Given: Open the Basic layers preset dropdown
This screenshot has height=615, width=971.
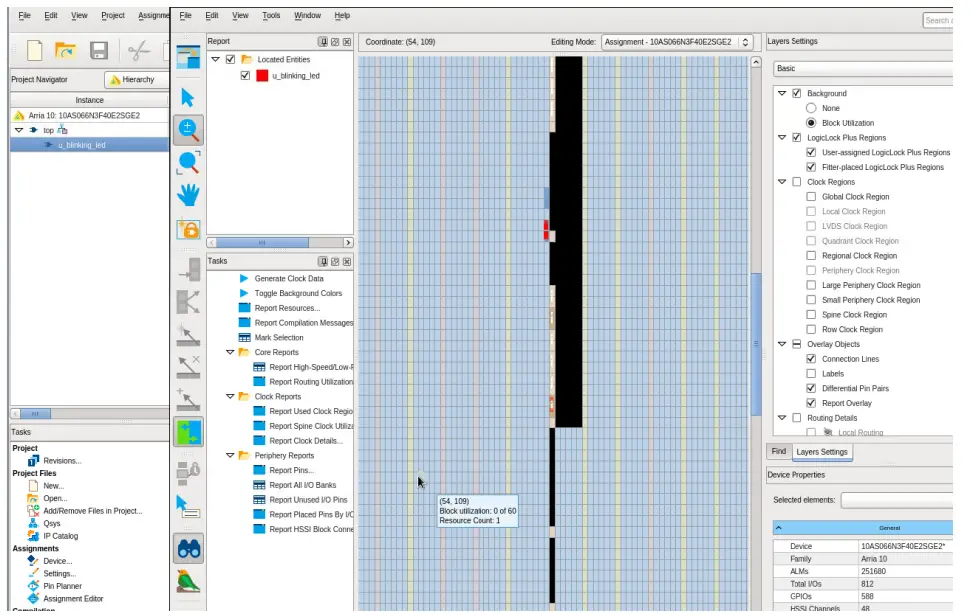Looking at the screenshot, I should pyautogui.click(x=863, y=69).
